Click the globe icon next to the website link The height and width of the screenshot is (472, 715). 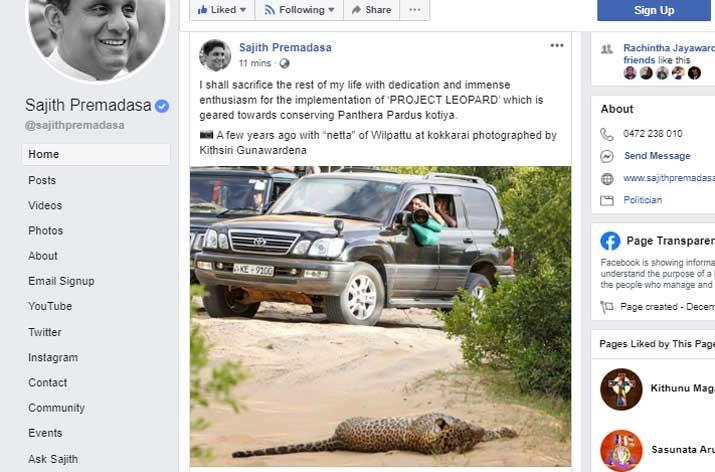[x=607, y=178]
